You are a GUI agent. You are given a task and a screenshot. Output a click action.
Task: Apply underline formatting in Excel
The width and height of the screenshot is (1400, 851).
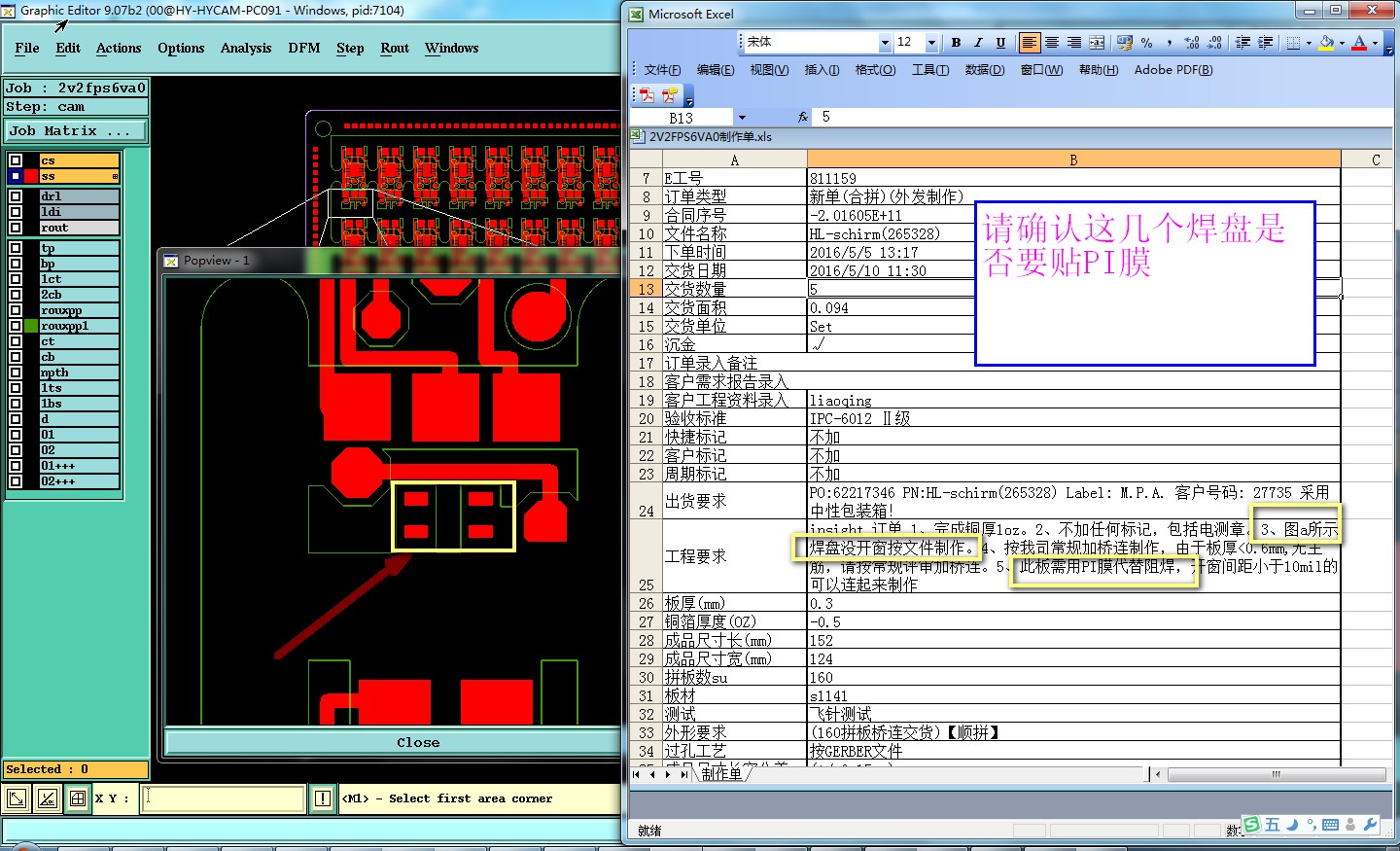[x=1000, y=43]
